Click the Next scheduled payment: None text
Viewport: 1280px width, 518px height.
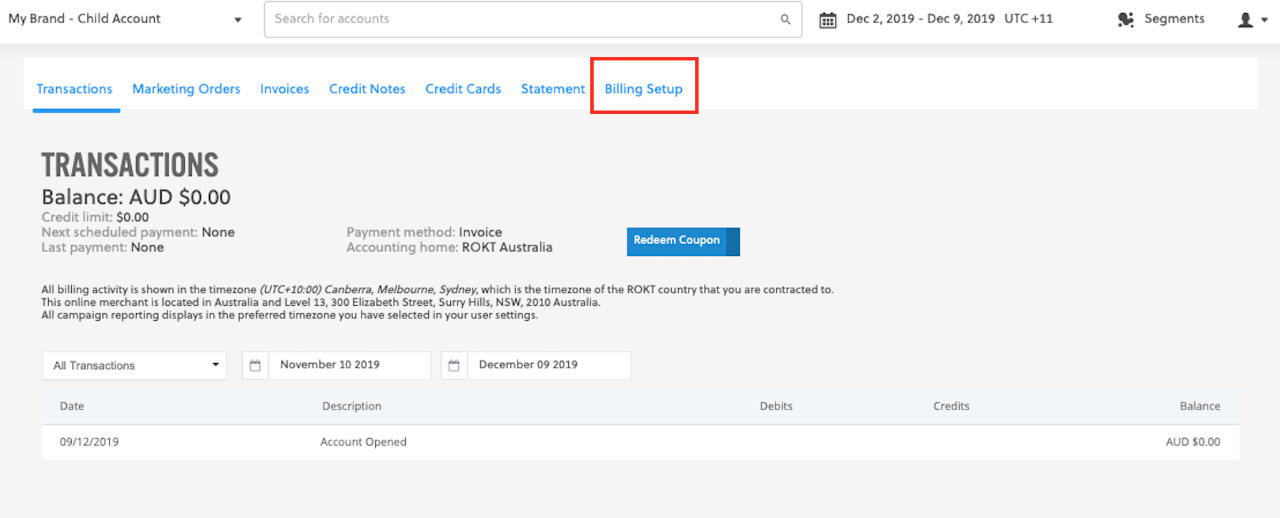[x=138, y=232]
